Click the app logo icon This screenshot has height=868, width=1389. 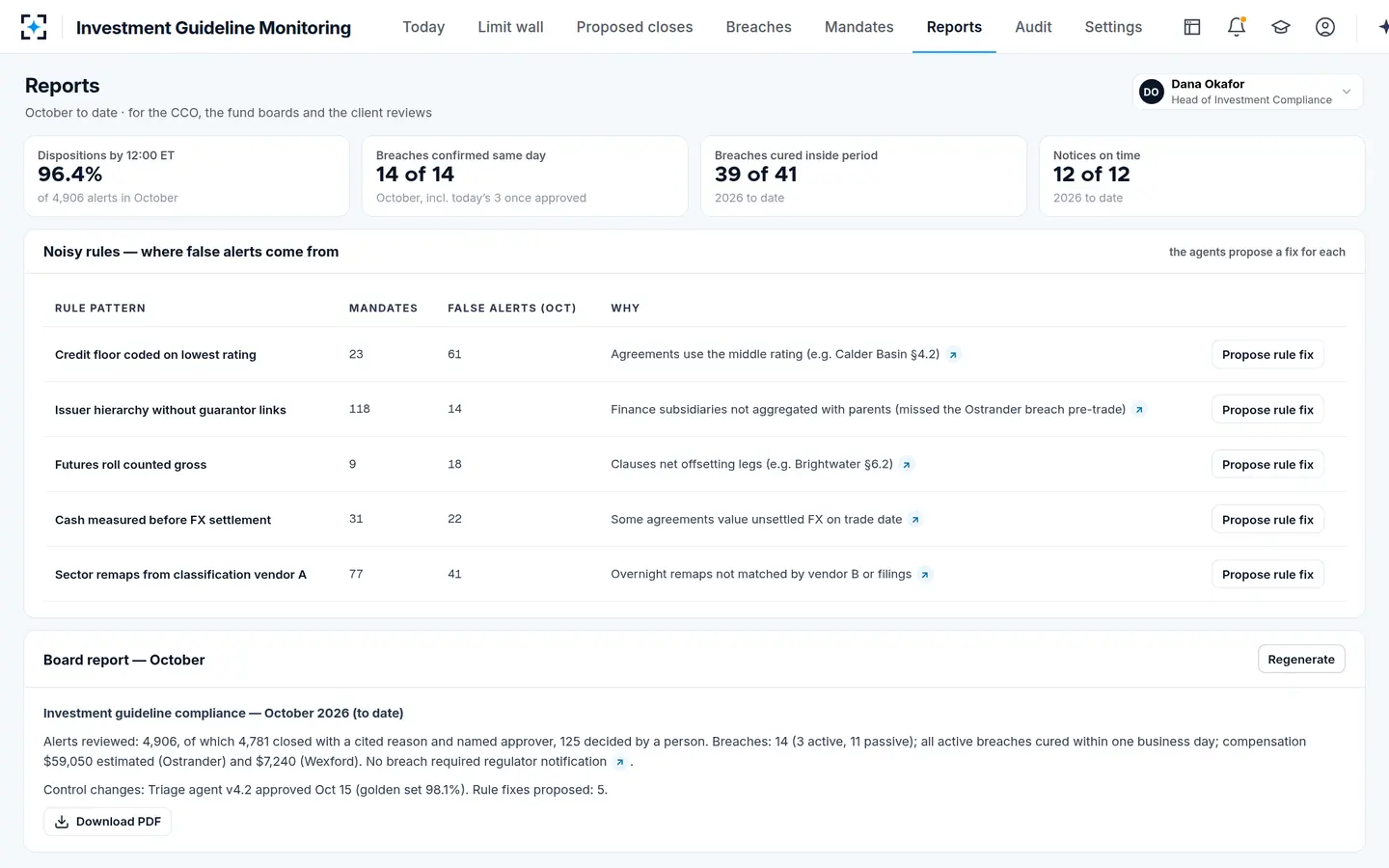[x=34, y=27]
